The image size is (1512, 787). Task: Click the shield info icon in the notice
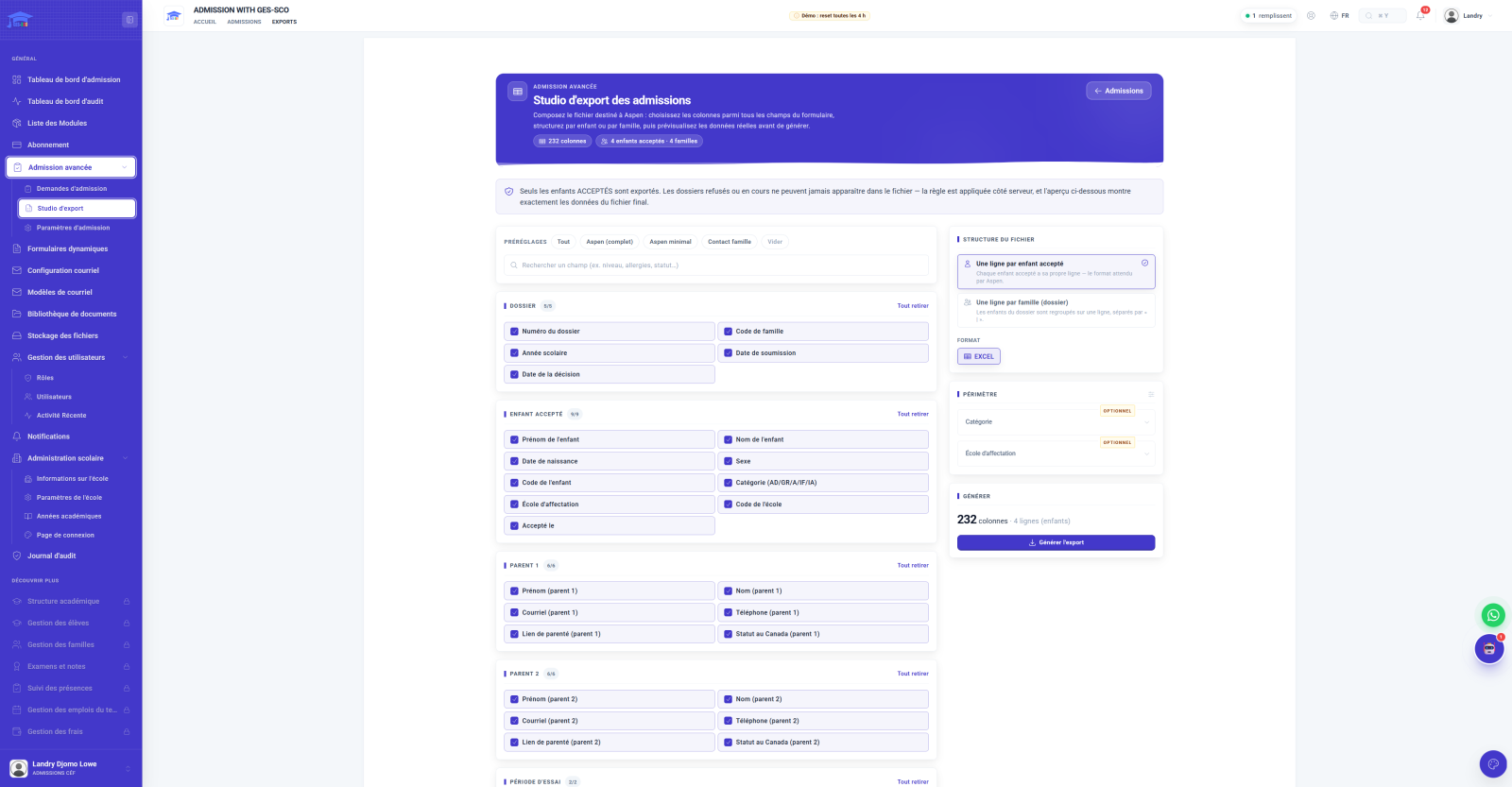click(x=509, y=191)
